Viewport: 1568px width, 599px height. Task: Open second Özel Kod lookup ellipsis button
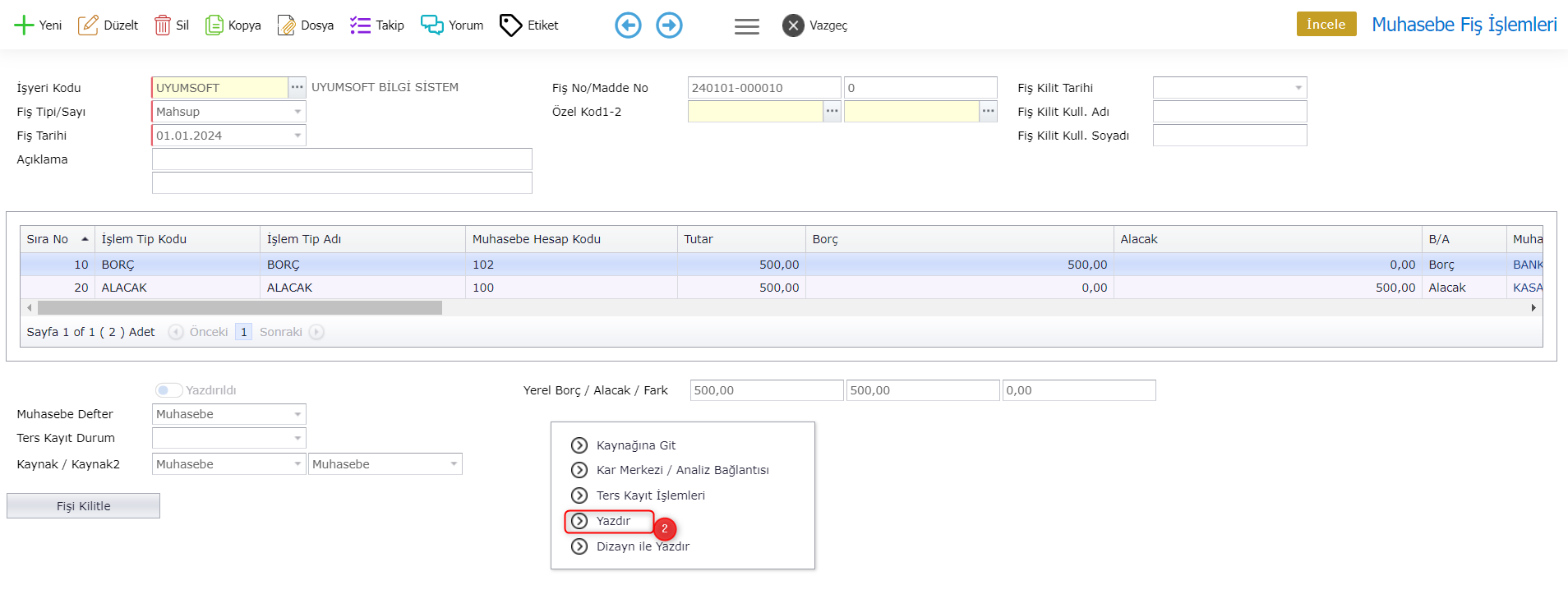pyautogui.click(x=988, y=111)
